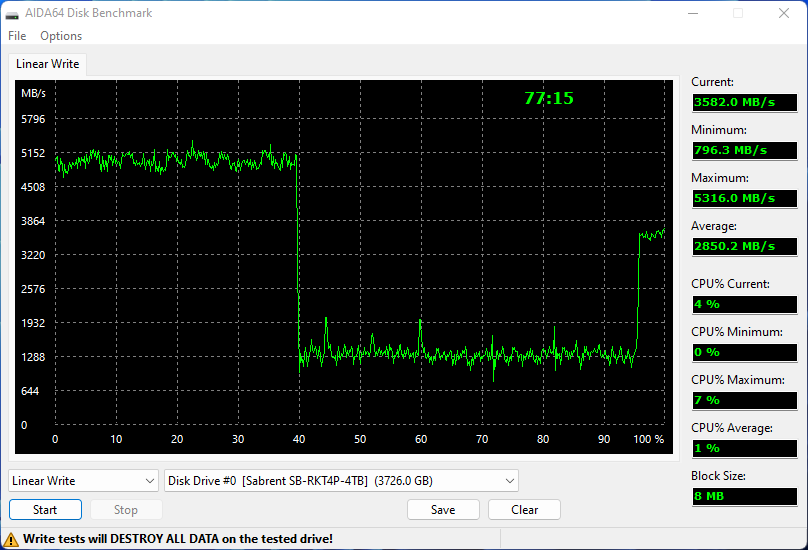Select the Average value 2850.2 MB/s
Viewport: 808px width, 550px height.
[x=745, y=246]
